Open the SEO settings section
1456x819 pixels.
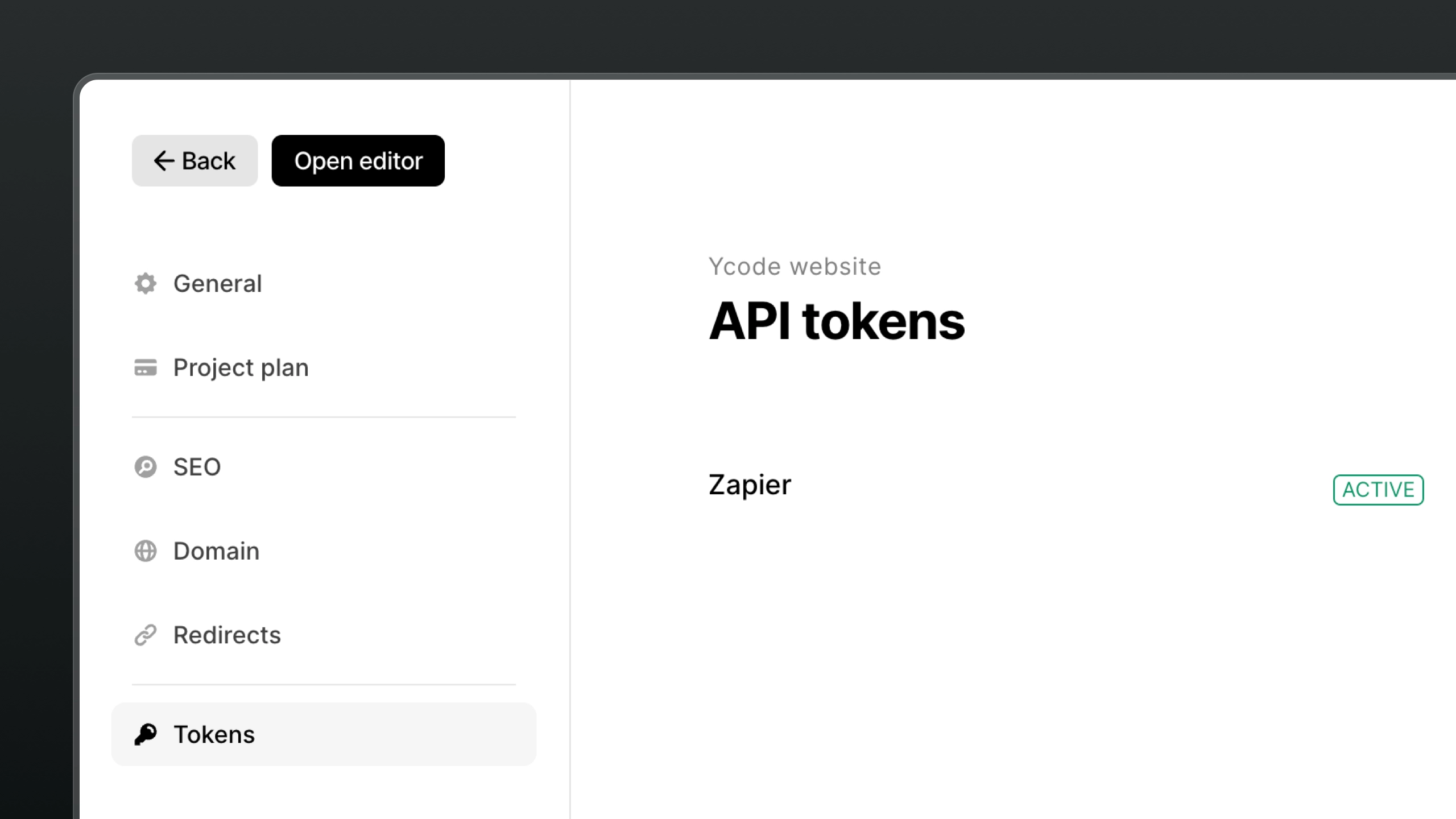coord(197,466)
